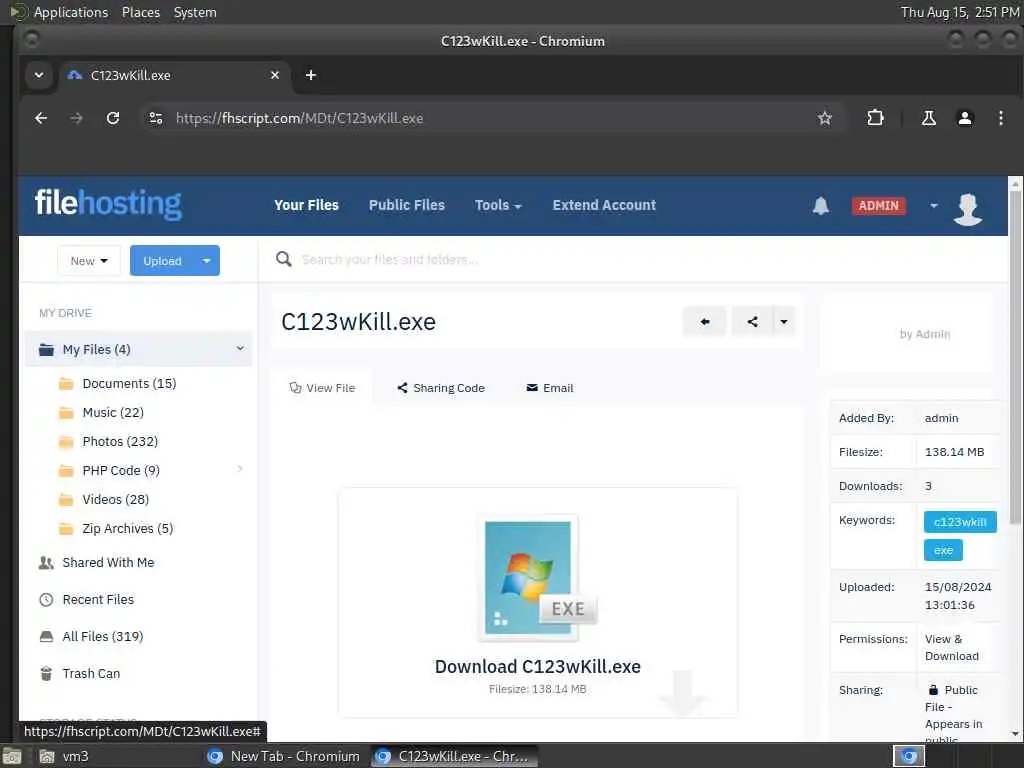The width and height of the screenshot is (1024, 768).
Task: Open site information icon in address bar
Action: point(155,118)
